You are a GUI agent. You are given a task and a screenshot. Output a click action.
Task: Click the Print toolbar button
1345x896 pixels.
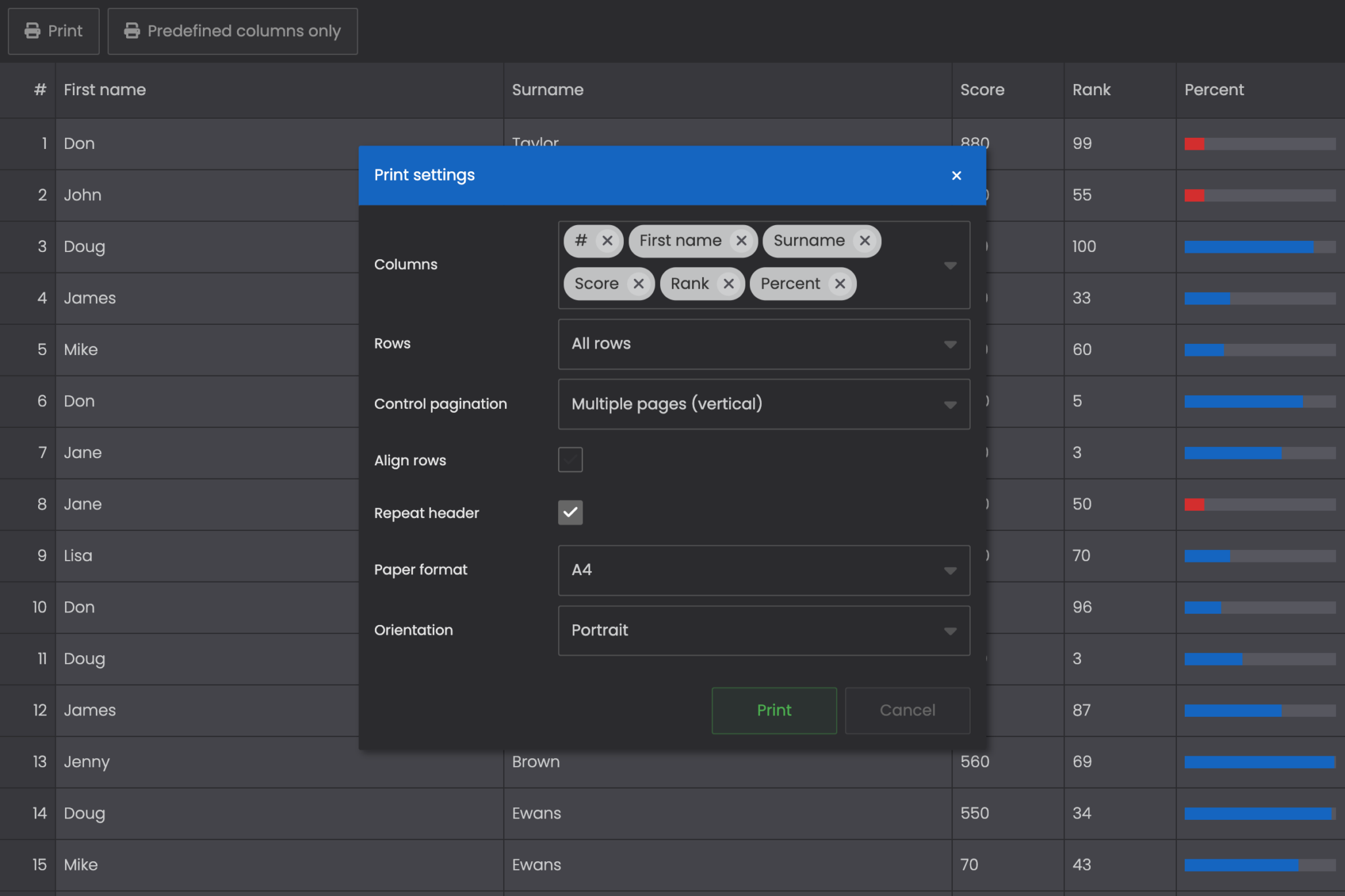[x=53, y=31]
